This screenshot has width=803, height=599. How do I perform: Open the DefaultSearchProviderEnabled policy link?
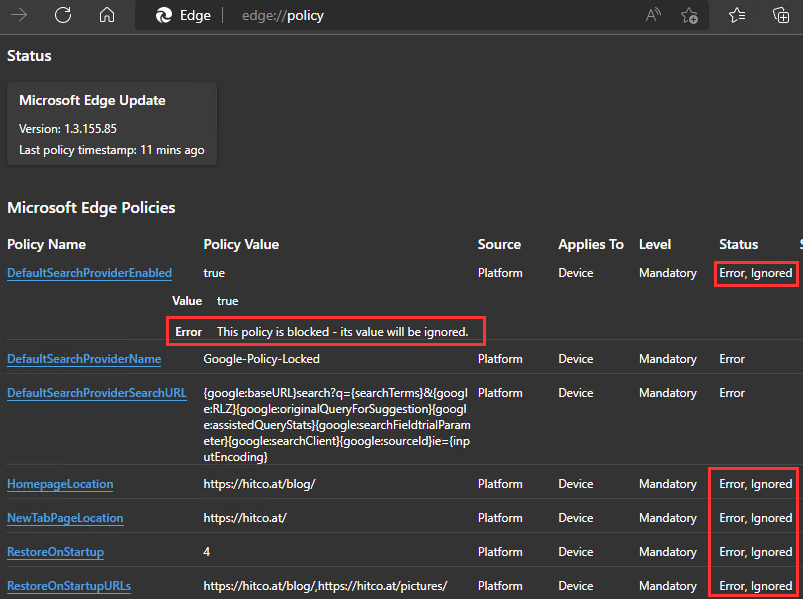[x=89, y=273]
